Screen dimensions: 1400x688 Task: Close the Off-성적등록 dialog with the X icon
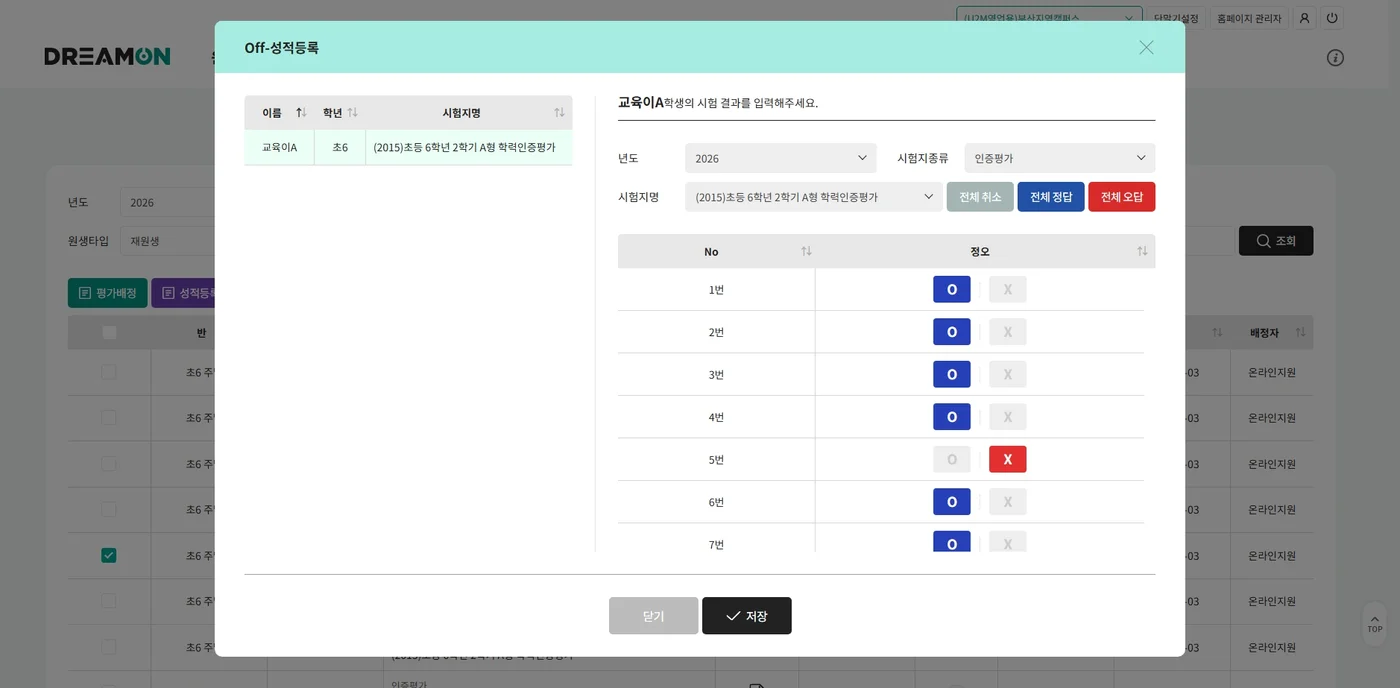(1146, 47)
